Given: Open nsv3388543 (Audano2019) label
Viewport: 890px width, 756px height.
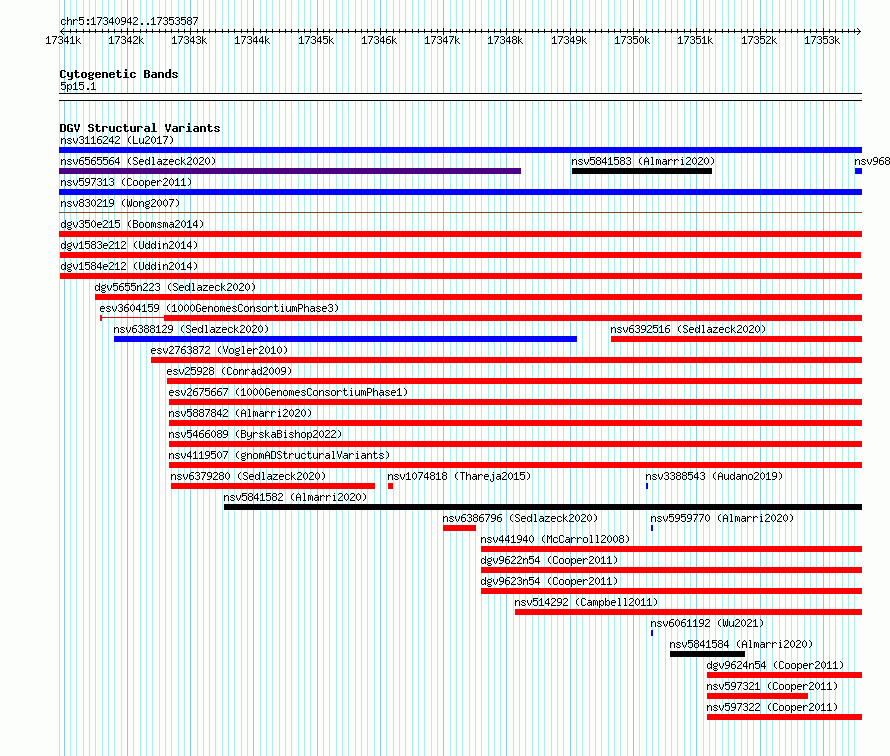Looking at the screenshot, I should pyautogui.click(x=714, y=476).
